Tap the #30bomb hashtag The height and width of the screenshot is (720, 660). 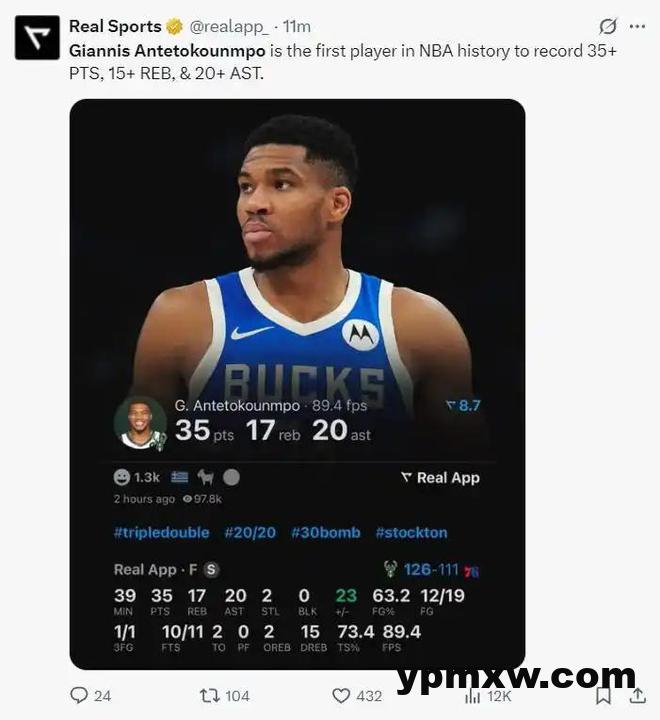(326, 533)
